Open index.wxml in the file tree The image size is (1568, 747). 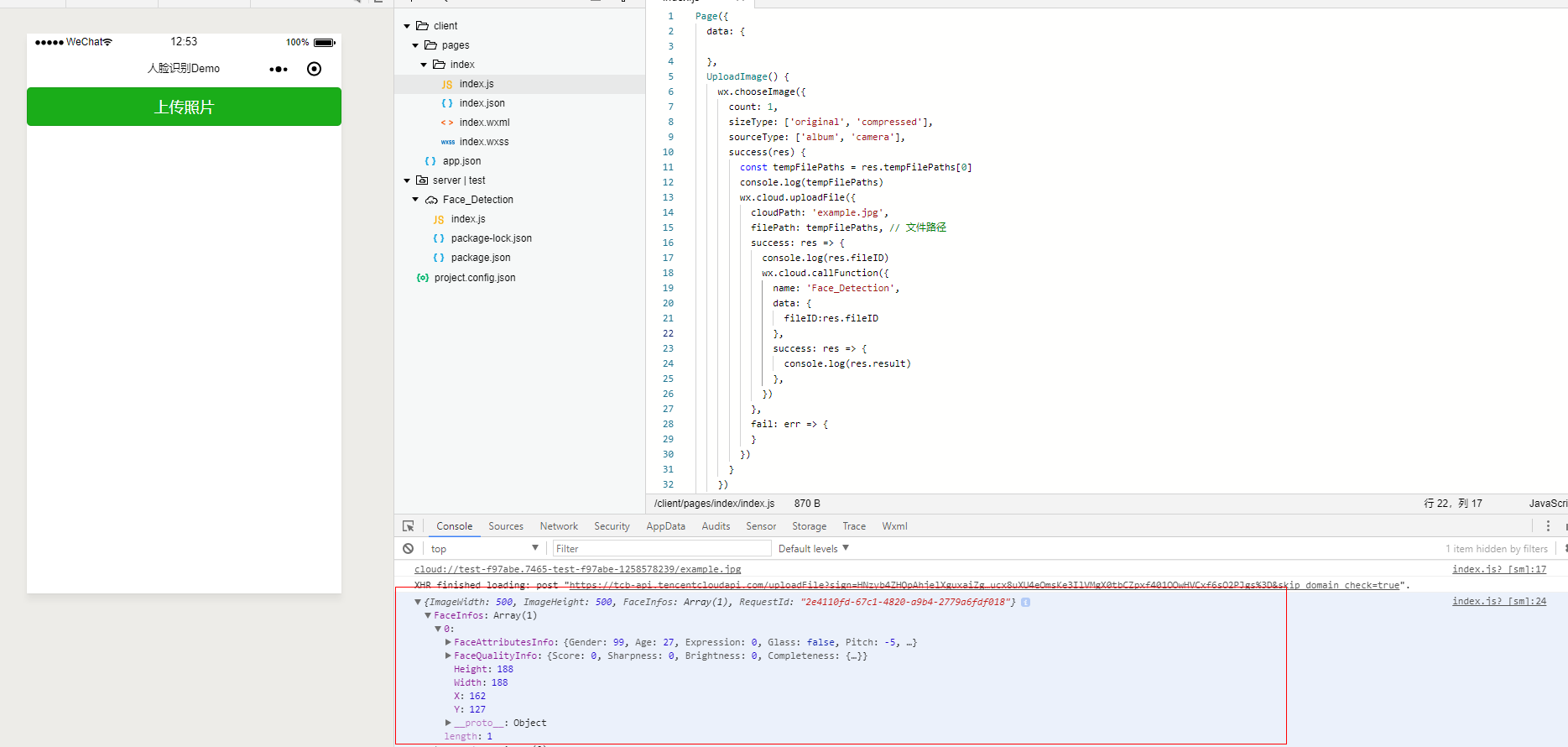point(484,123)
